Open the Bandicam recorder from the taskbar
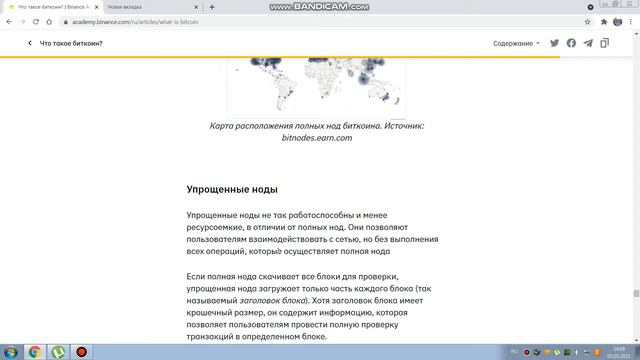Viewport: 640px width, 360px height. (x=82, y=352)
